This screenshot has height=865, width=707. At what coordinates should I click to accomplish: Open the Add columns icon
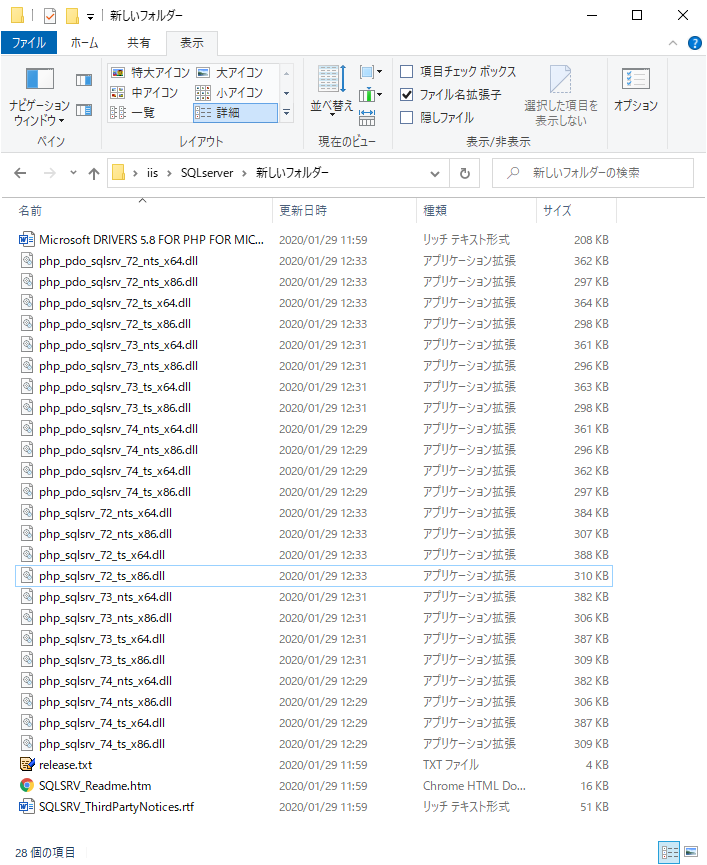point(371,95)
